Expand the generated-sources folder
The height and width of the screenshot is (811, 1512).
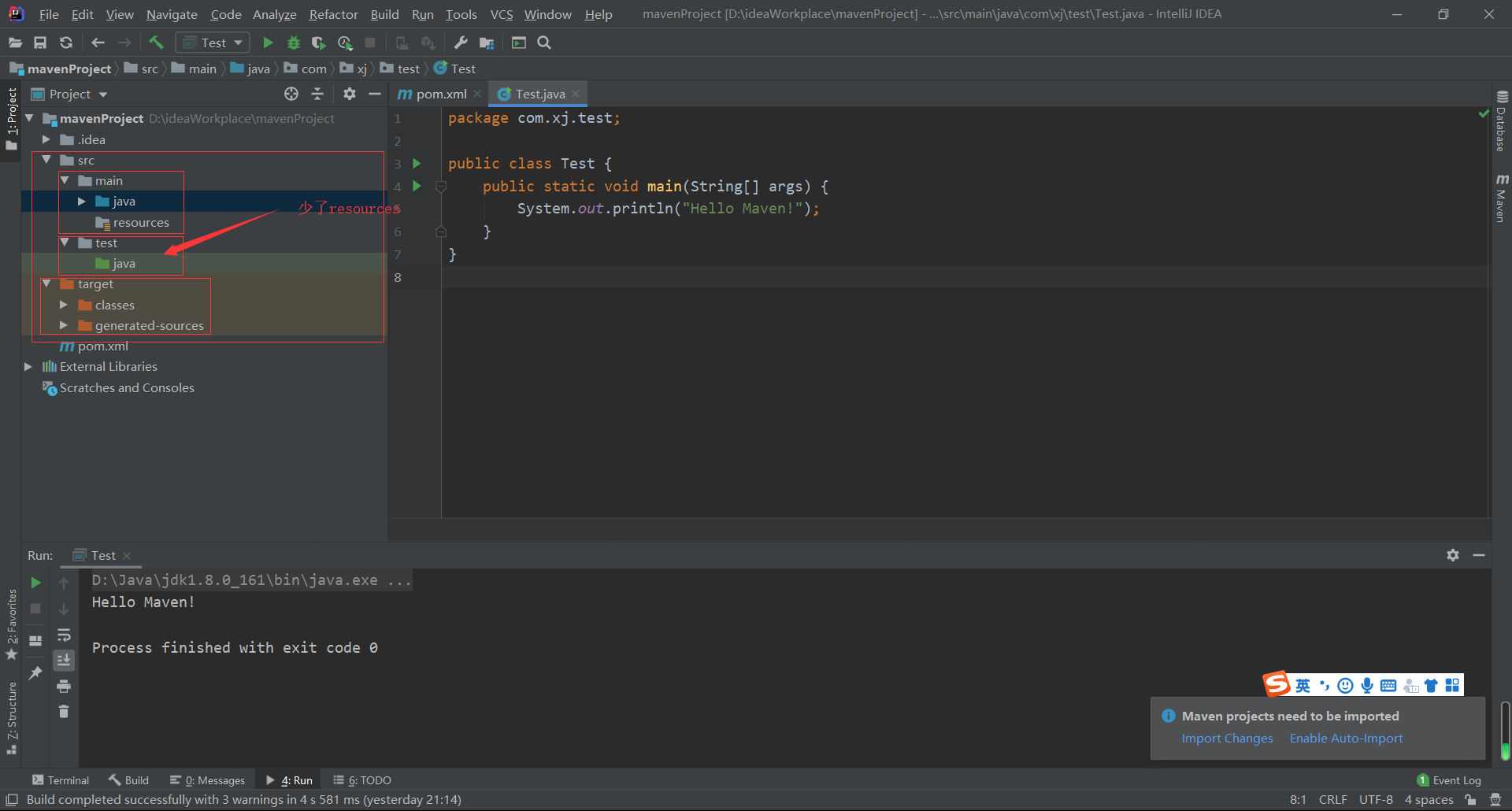(x=65, y=325)
